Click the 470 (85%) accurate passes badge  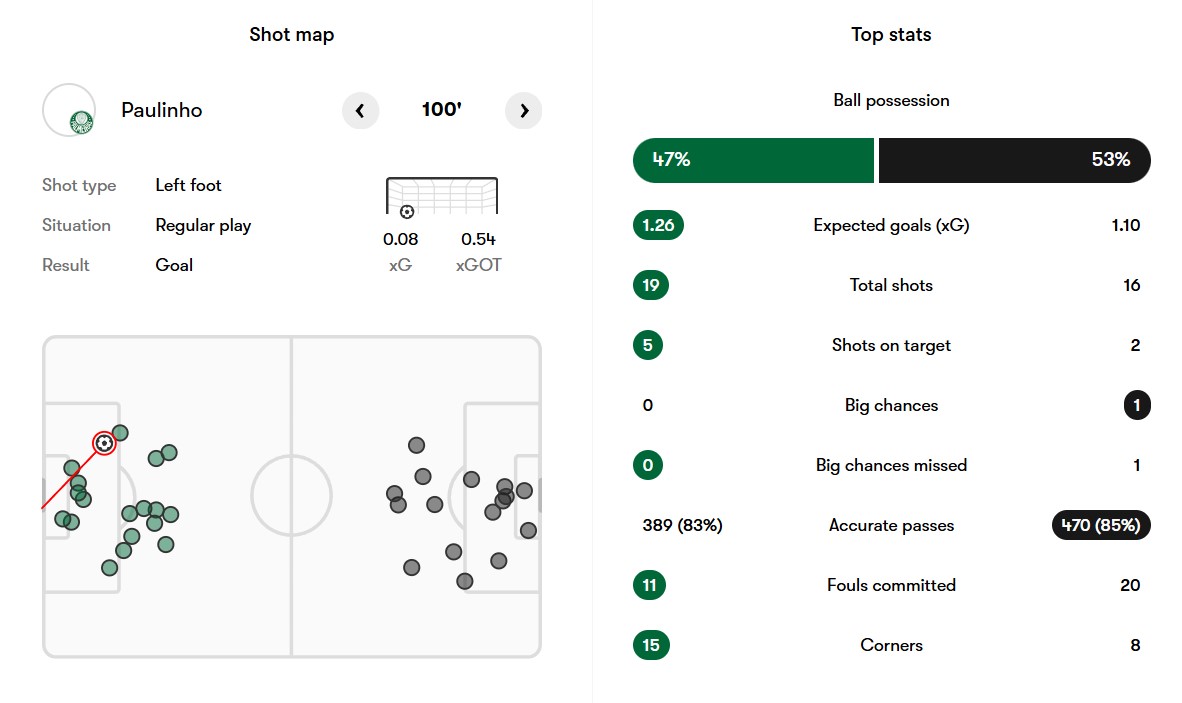1101,525
